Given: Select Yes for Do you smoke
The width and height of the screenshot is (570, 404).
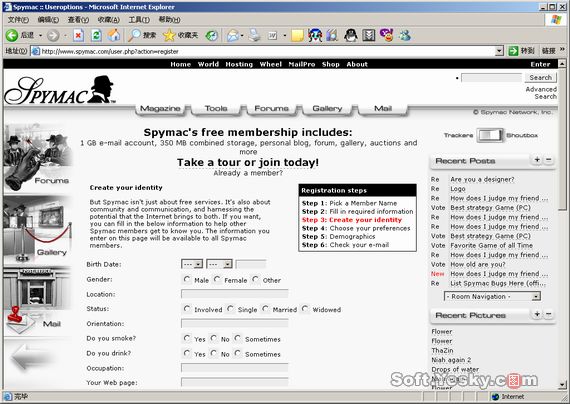Looking at the screenshot, I should 187,338.
